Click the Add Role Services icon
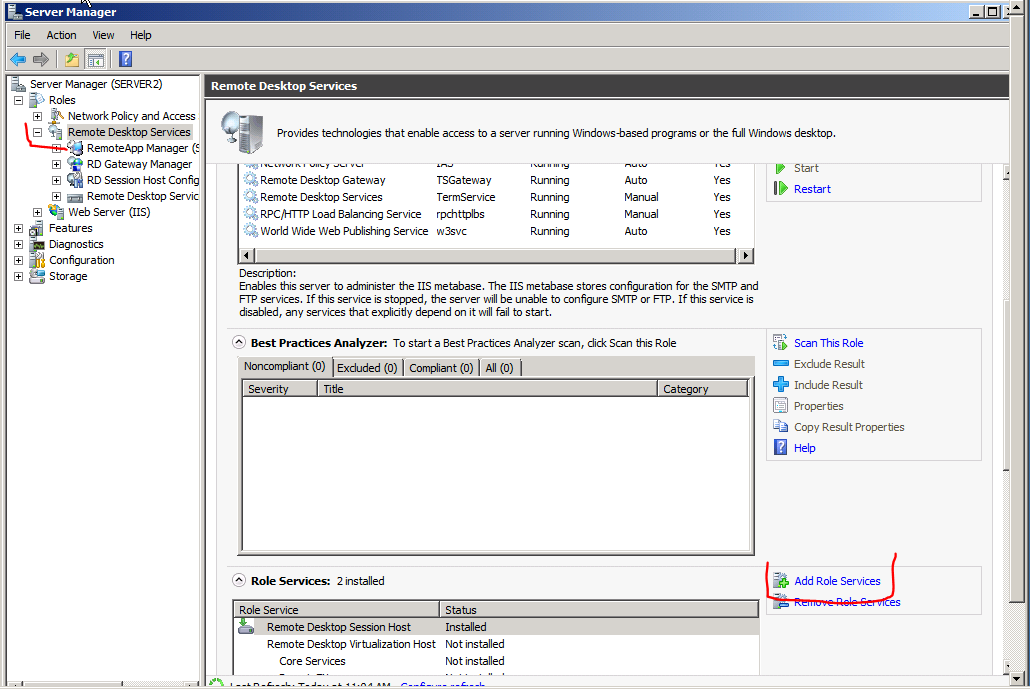The width and height of the screenshot is (1030, 689). coord(780,581)
